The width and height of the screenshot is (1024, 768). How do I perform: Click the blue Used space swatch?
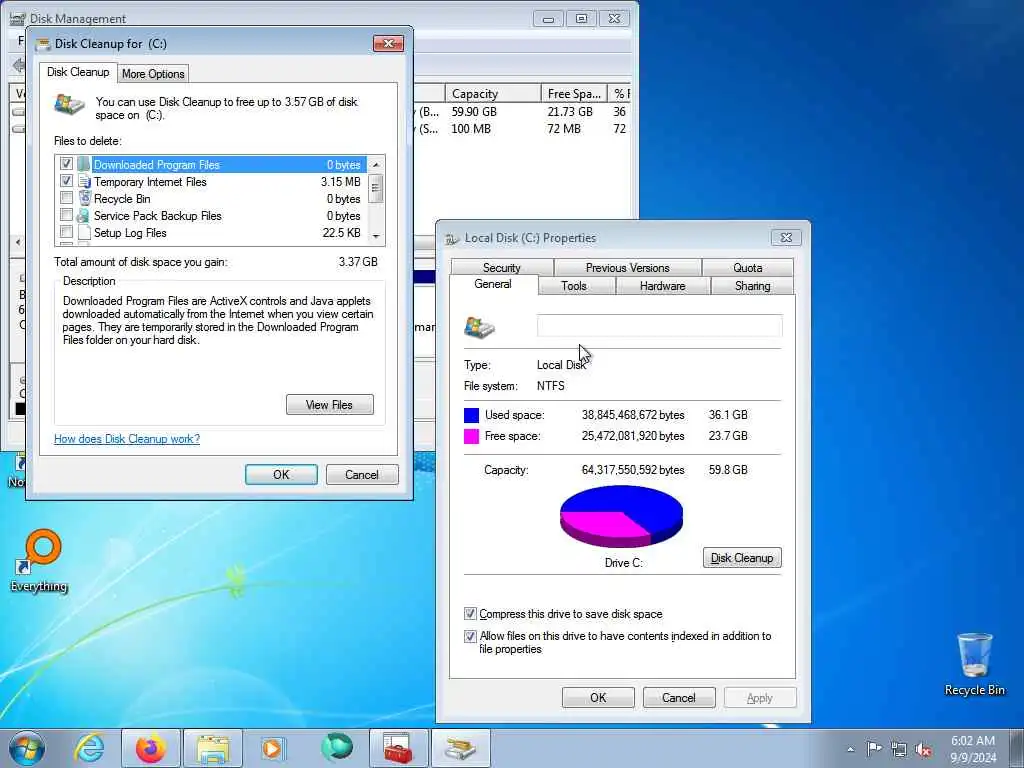click(x=471, y=415)
